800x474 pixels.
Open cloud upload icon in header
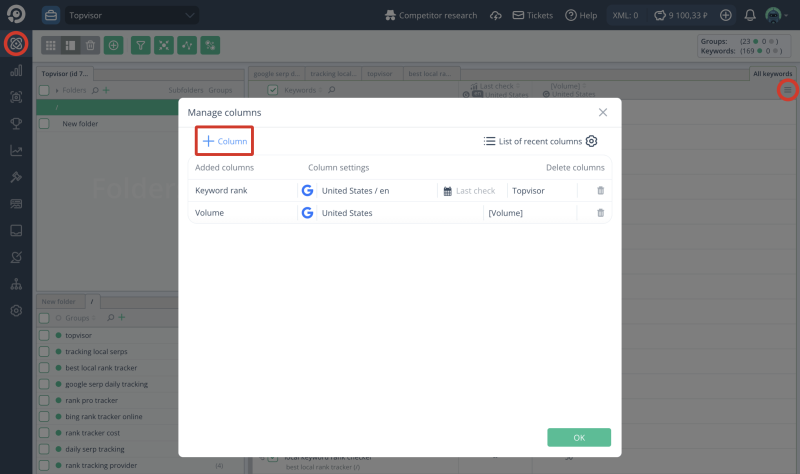pyautogui.click(x=495, y=15)
